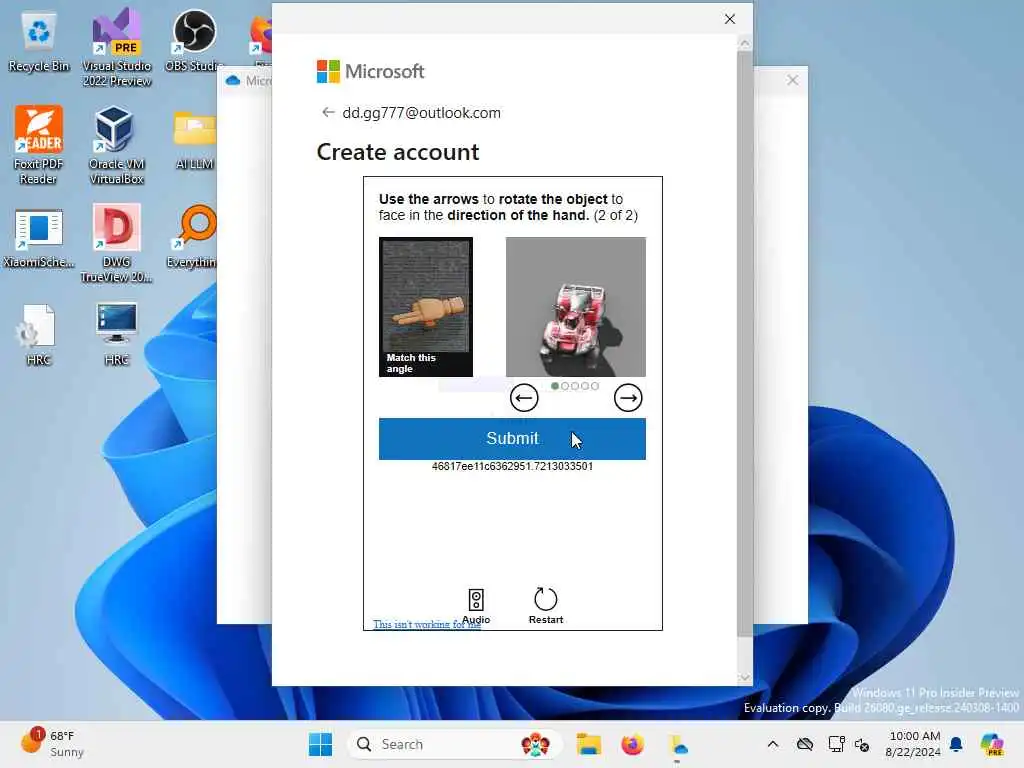The width and height of the screenshot is (1024, 768).
Task: Select the HRC file with gear icon
Action: click(x=39, y=334)
